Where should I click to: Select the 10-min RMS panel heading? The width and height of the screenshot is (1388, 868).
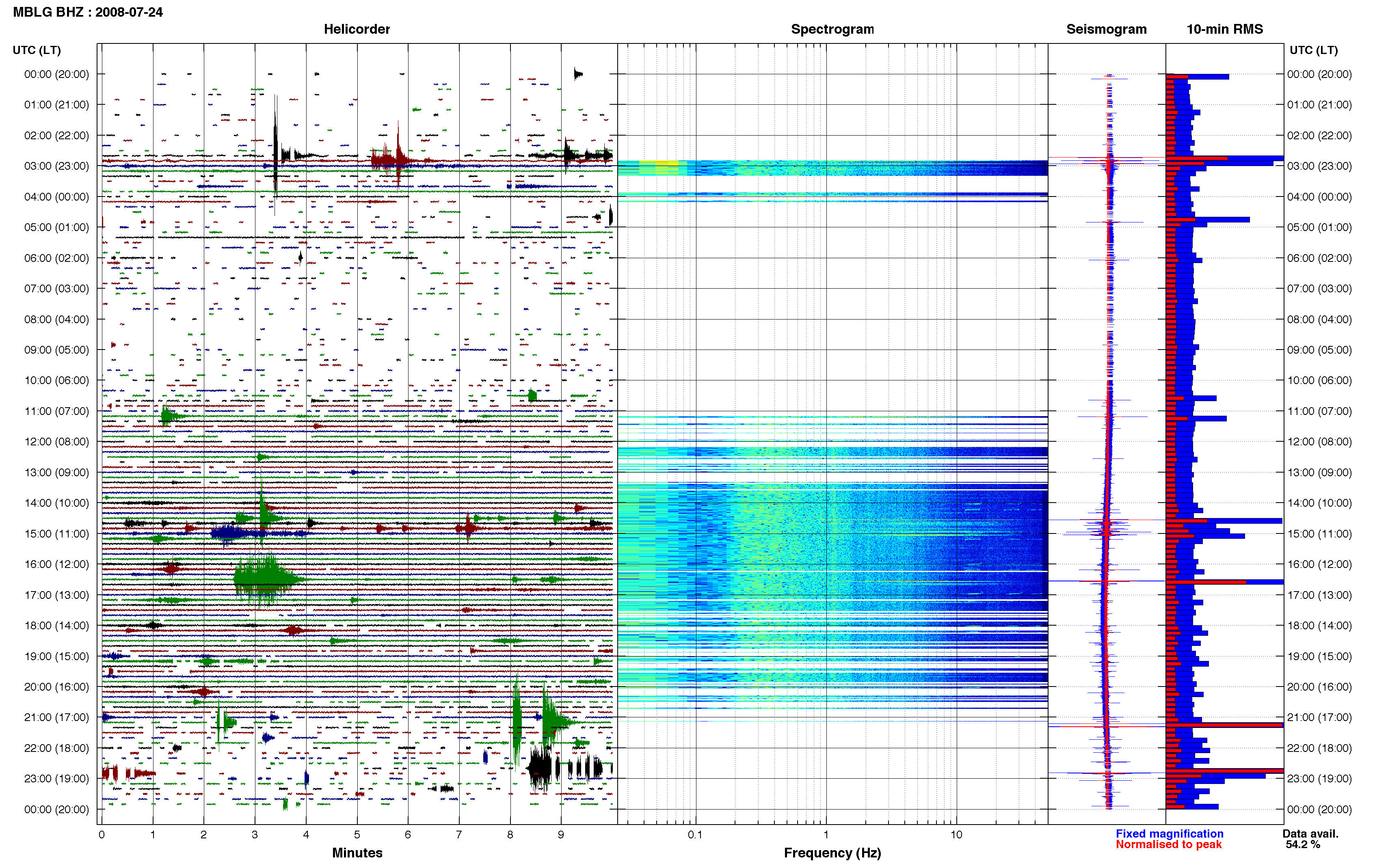[1224, 29]
